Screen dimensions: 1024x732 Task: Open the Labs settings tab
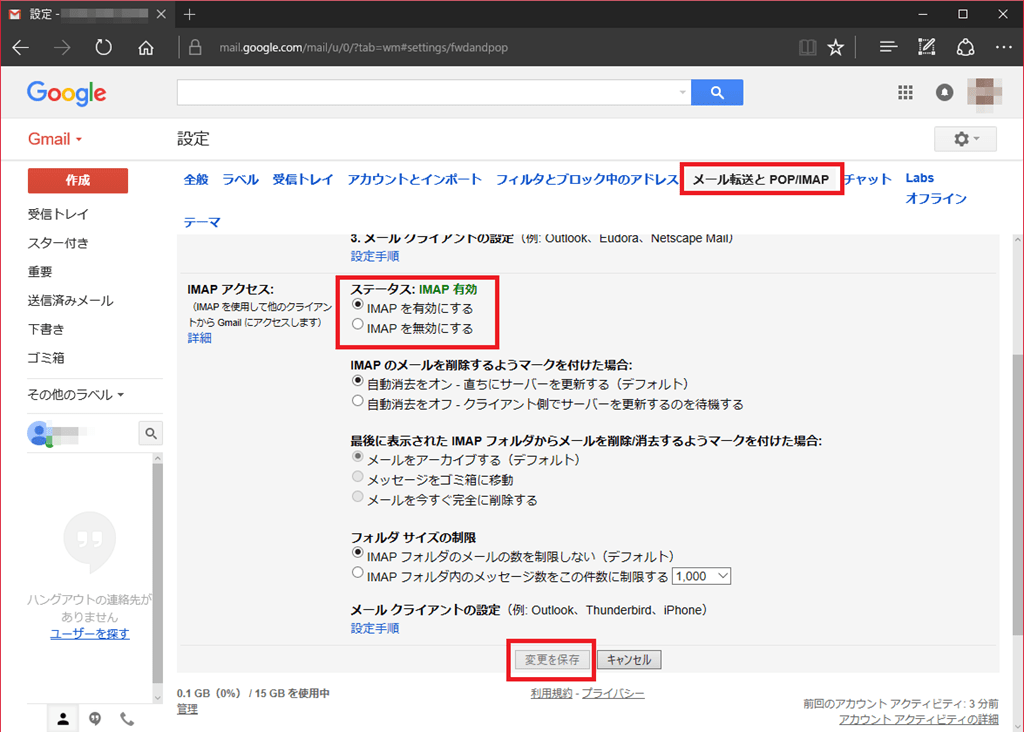(x=920, y=178)
